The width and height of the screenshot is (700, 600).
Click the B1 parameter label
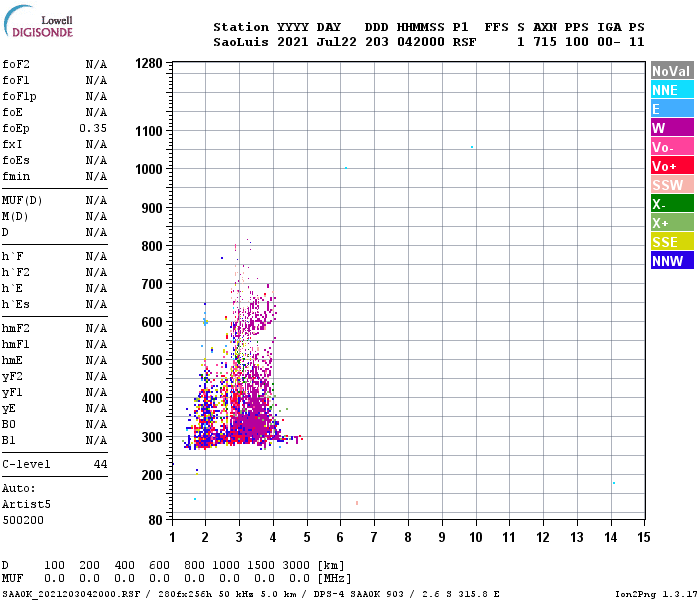click(9, 440)
